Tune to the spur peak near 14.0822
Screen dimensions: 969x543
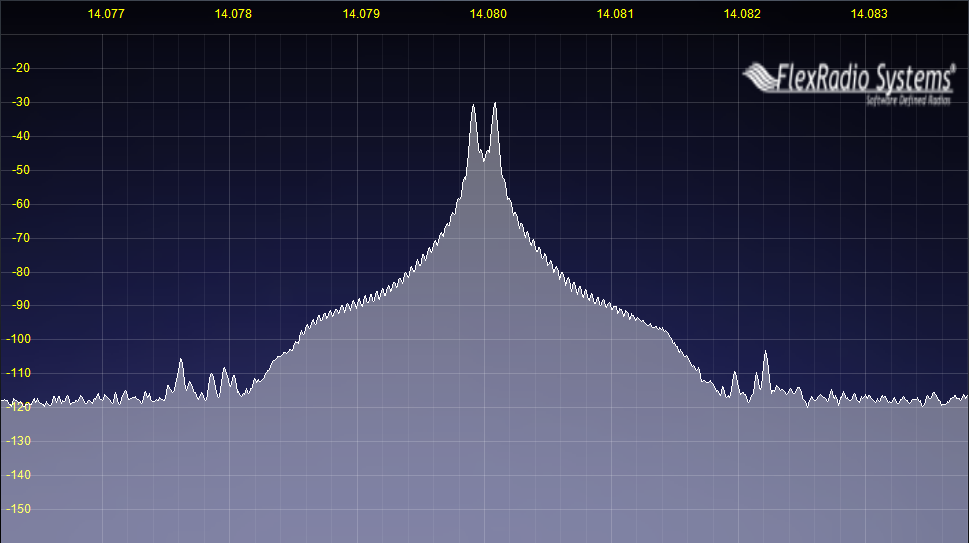point(765,353)
